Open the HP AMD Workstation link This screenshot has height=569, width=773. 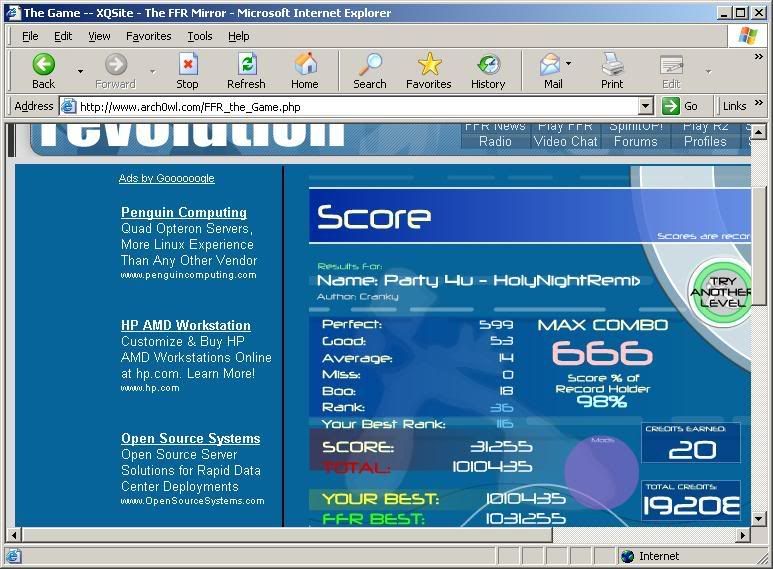(x=186, y=325)
